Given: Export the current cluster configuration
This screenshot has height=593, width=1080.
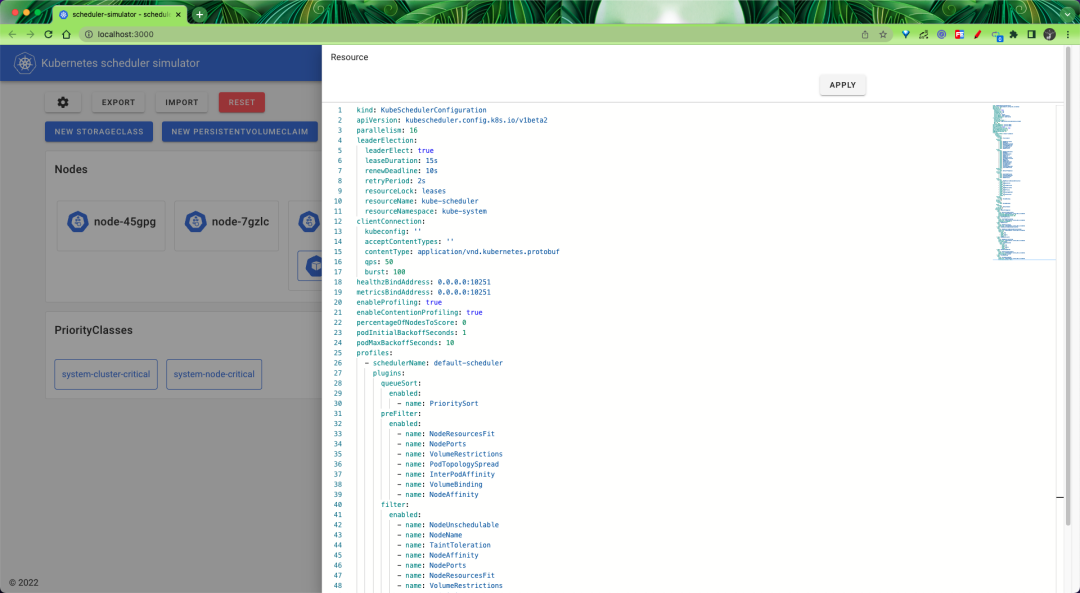Looking at the screenshot, I should [118, 102].
